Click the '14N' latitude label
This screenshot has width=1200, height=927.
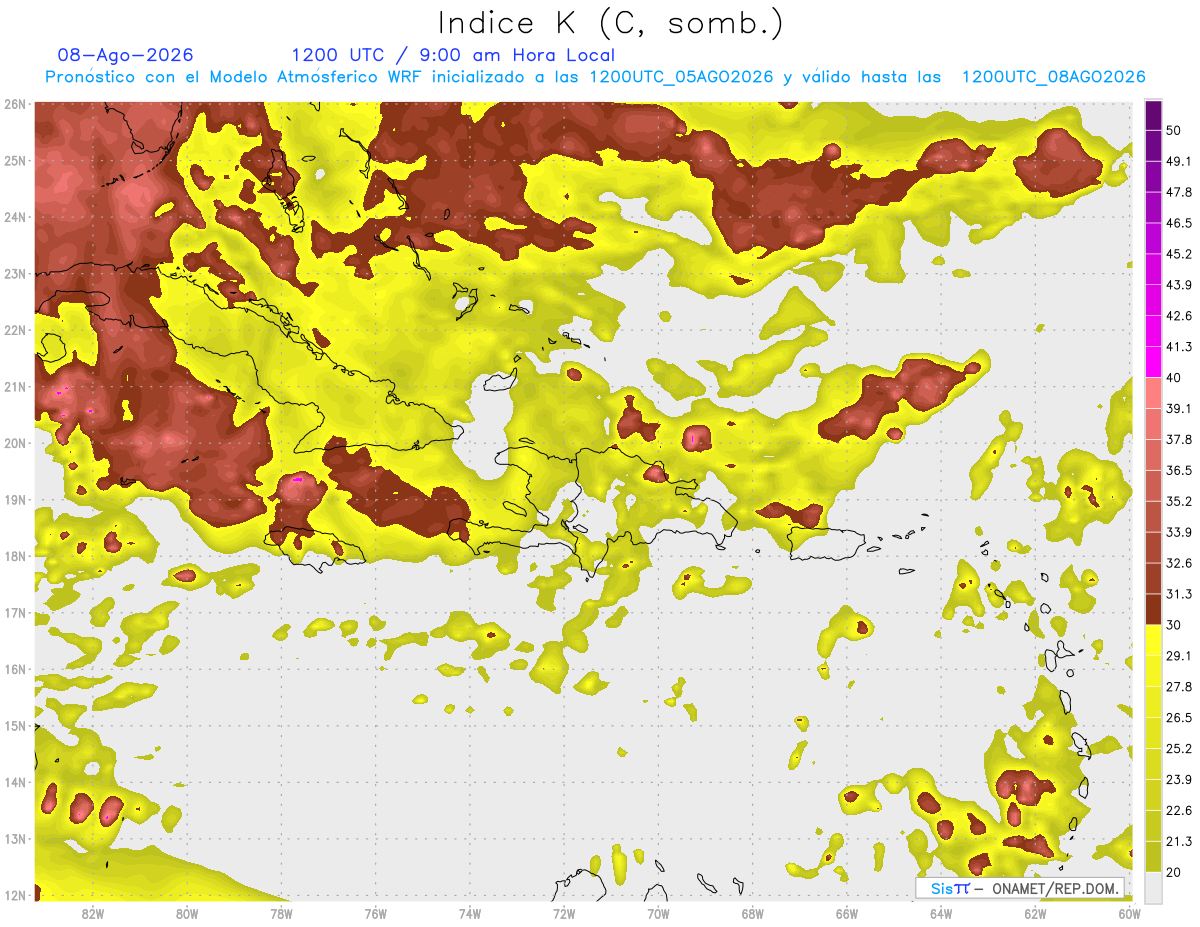15,782
